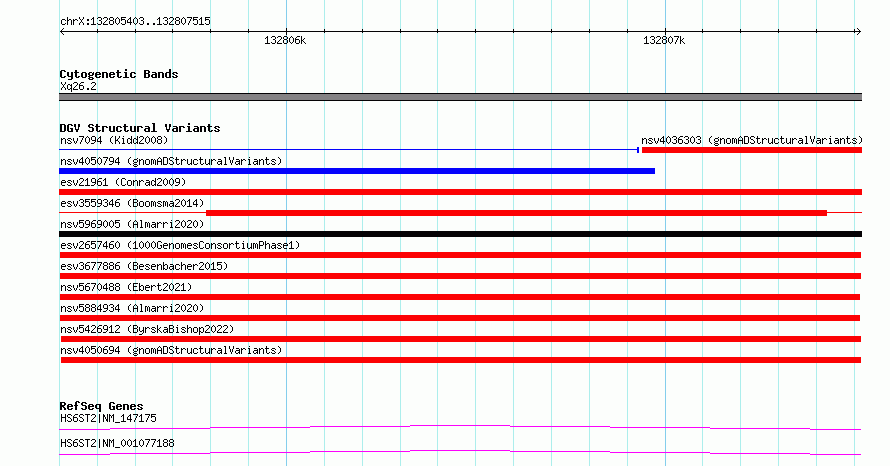Click the 132807k ruler tick label
This screenshot has height=466, width=890.
coord(664,40)
